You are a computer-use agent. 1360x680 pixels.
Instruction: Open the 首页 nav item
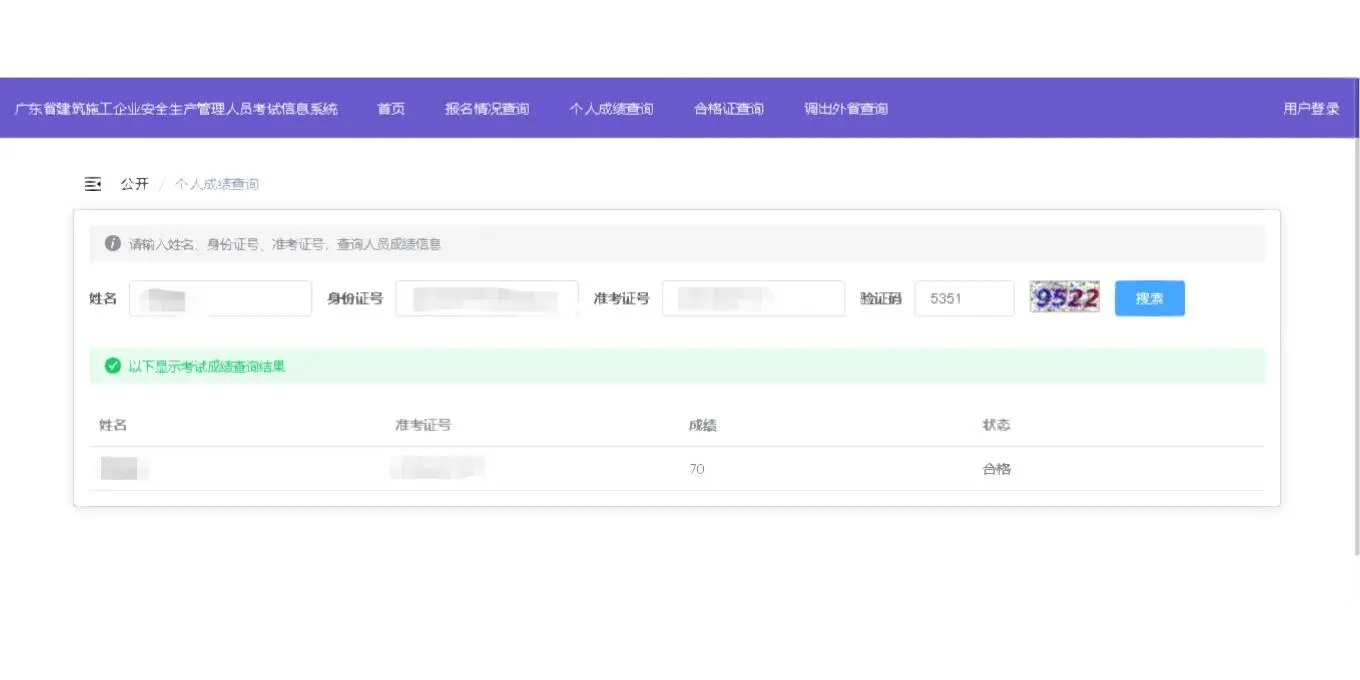[391, 108]
